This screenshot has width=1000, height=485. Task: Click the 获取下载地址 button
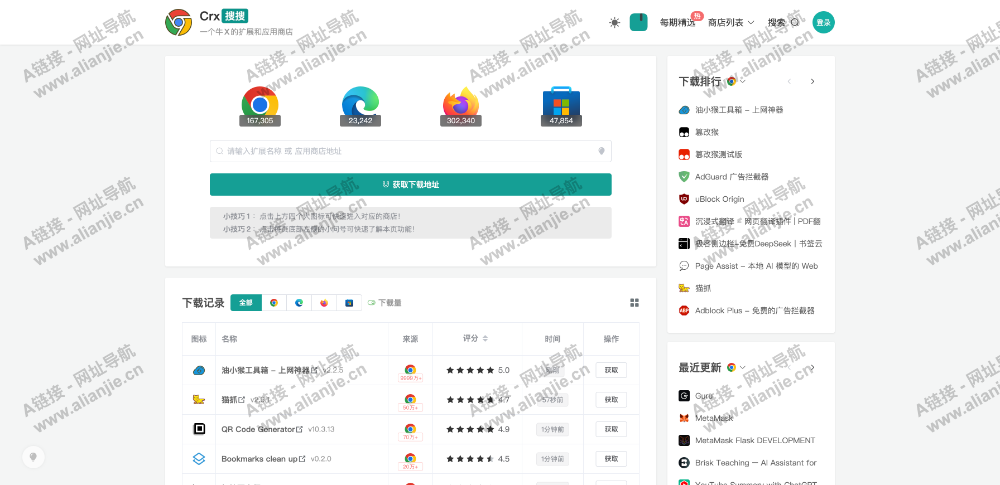point(411,184)
